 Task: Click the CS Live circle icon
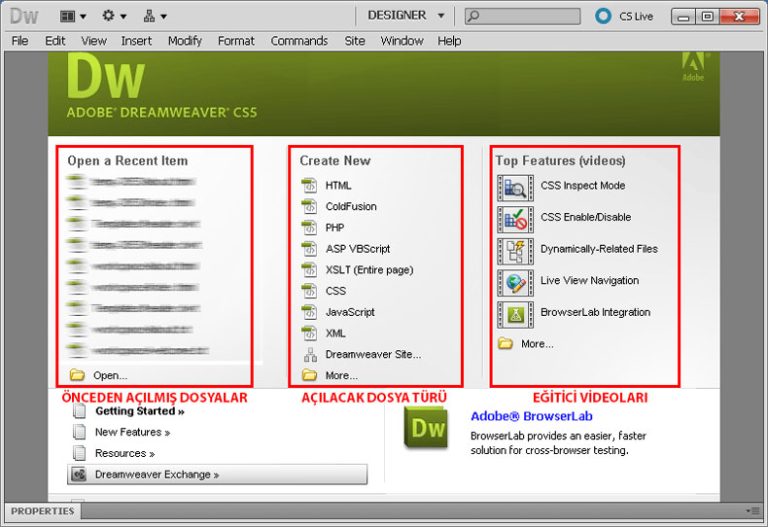point(603,16)
